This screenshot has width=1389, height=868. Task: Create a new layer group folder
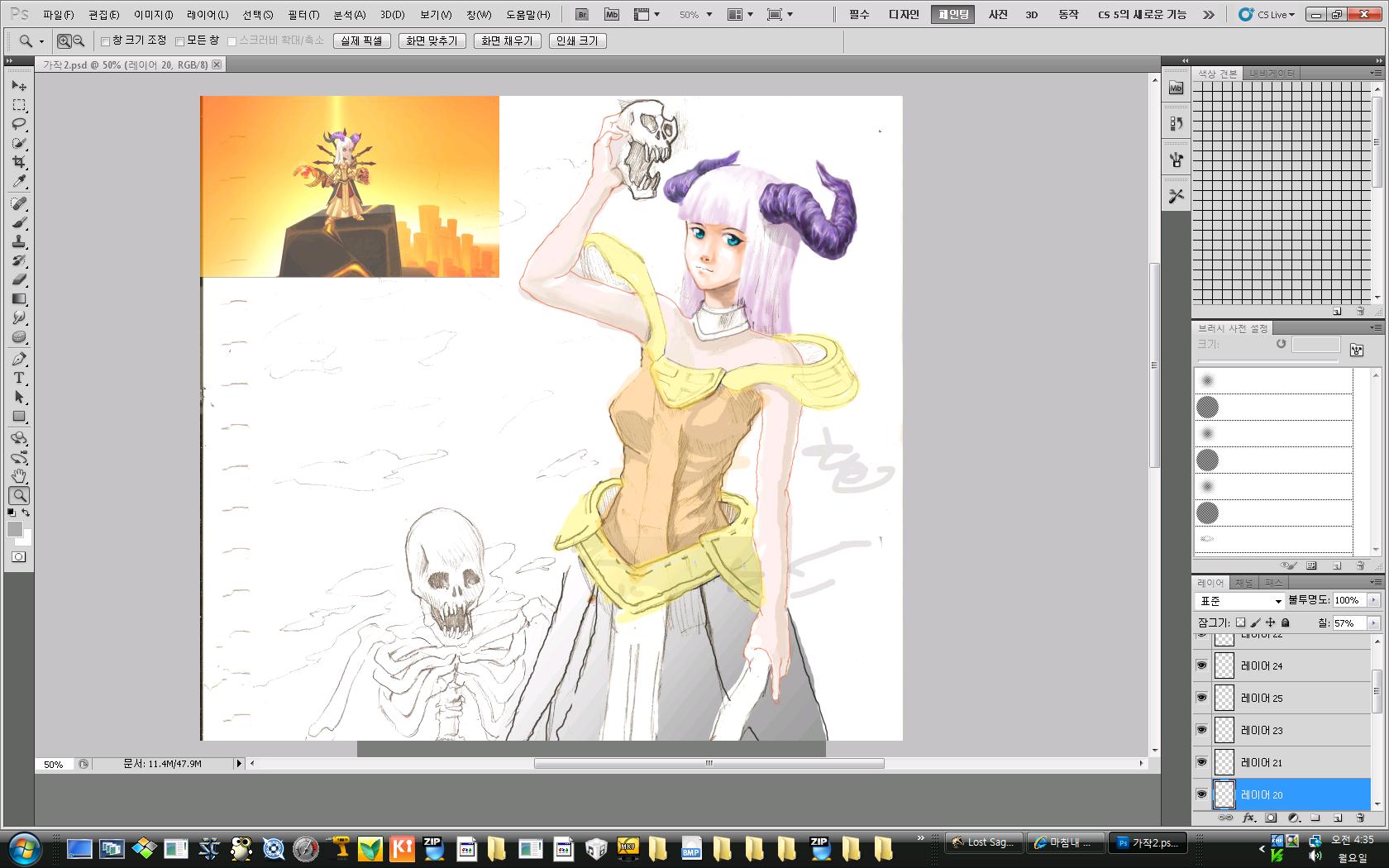click(1315, 818)
